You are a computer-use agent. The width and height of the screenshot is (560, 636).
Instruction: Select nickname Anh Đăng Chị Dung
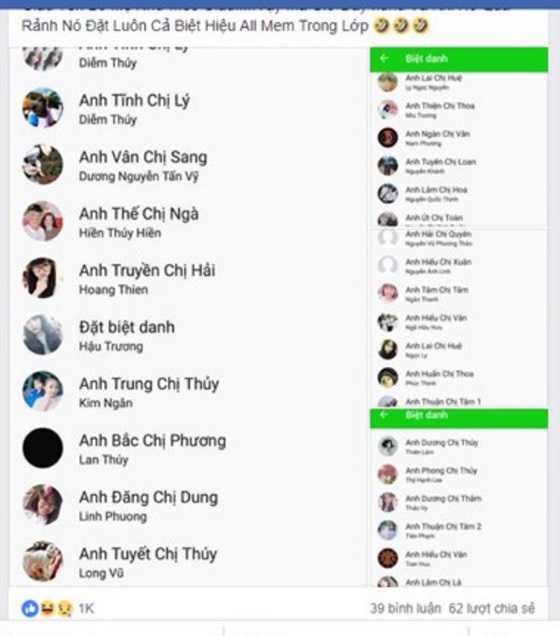148,497
